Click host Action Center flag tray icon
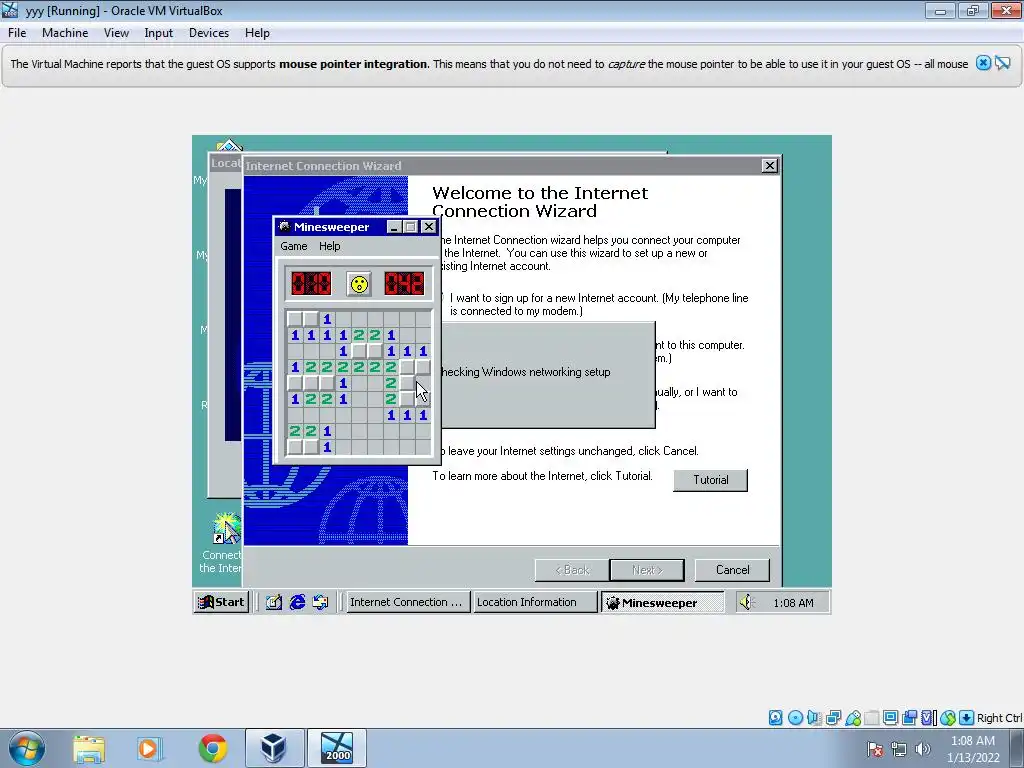This screenshot has height=768, width=1024. (x=875, y=749)
